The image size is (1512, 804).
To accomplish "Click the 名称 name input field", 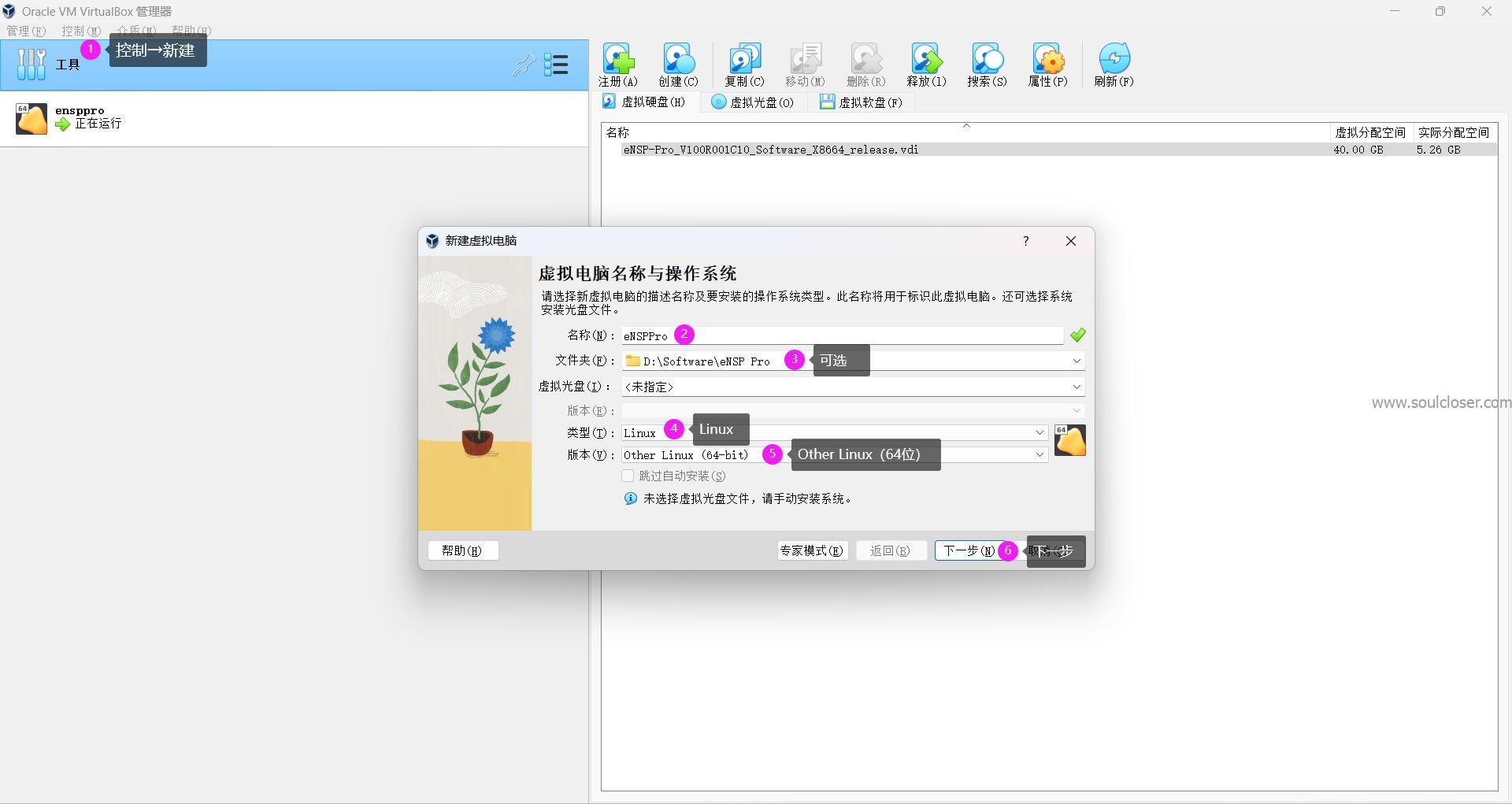I will tap(842, 335).
